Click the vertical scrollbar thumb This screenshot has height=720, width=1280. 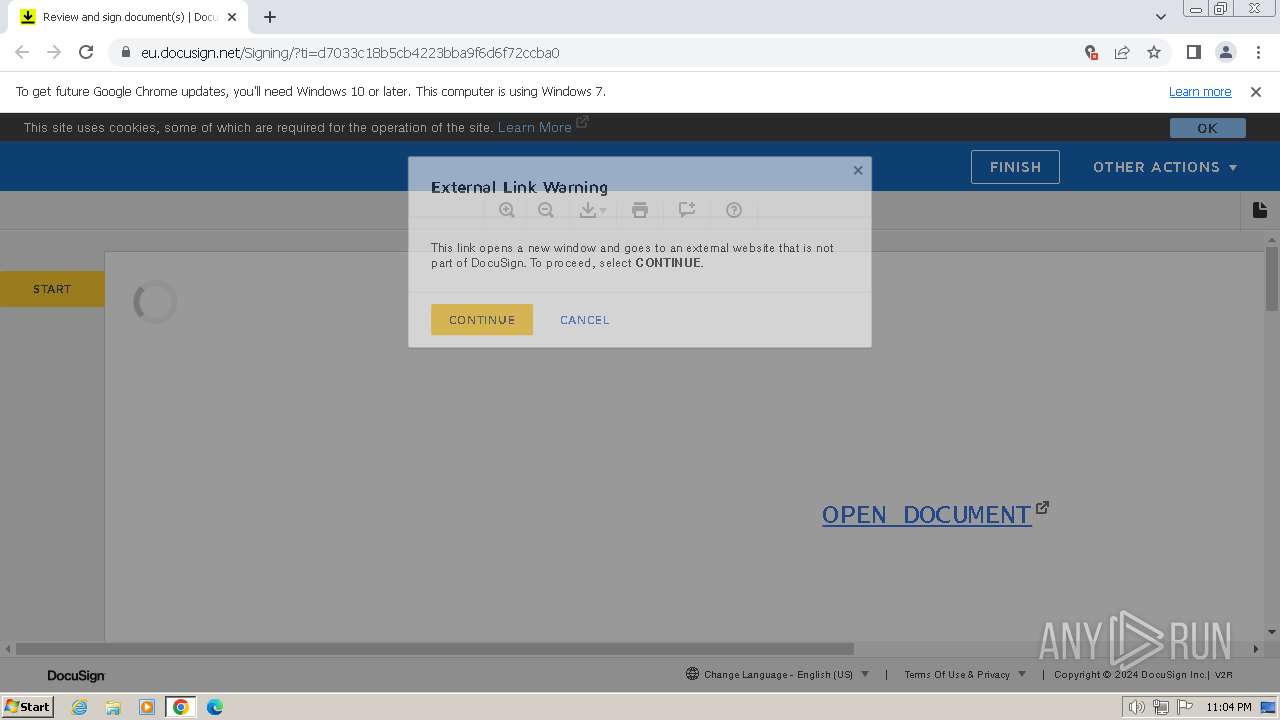[1272, 280]
